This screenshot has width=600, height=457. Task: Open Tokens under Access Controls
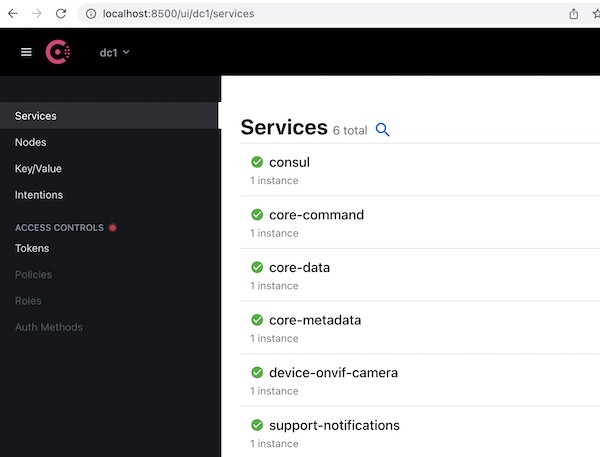tap(32, 248)
